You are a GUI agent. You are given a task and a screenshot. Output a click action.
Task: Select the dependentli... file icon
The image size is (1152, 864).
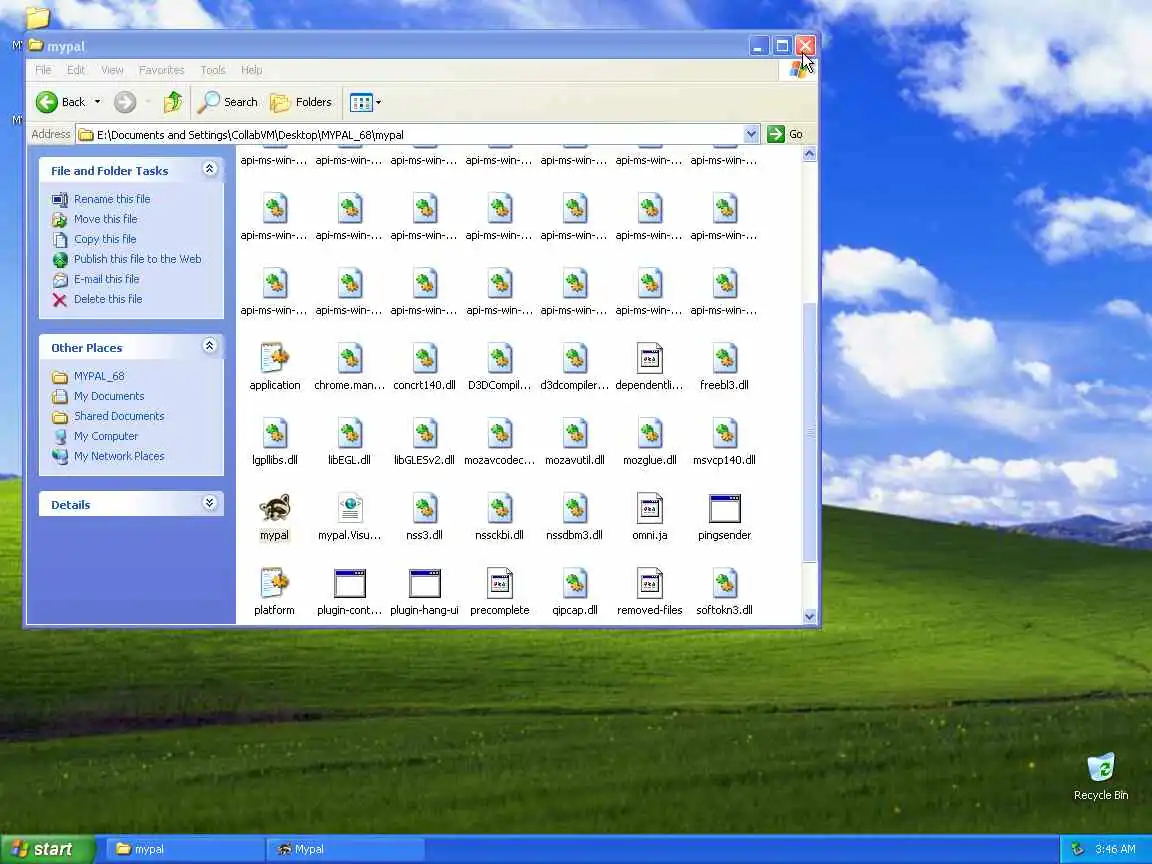click(x=649, y=358)
